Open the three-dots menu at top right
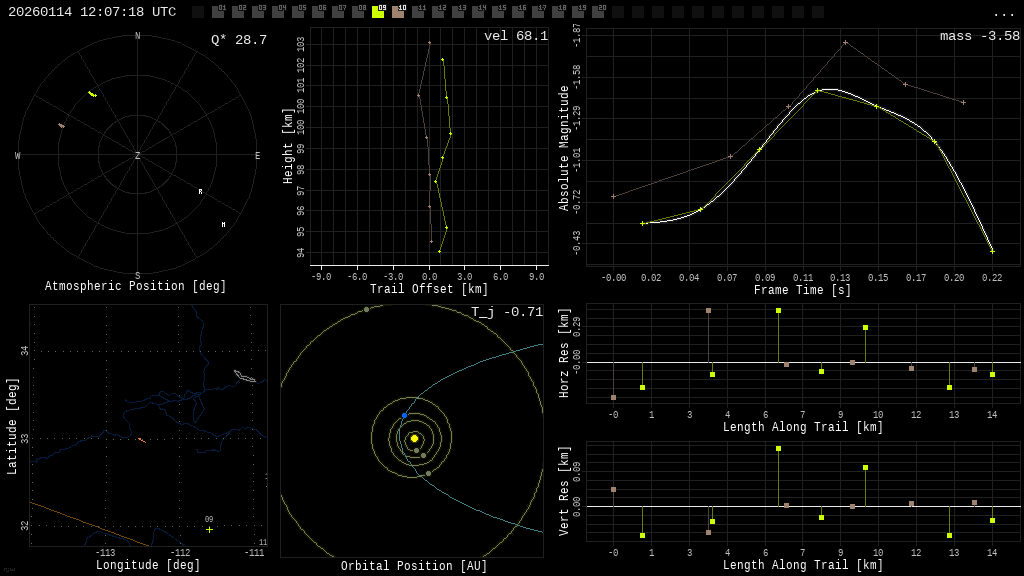 coord(1003,14)
